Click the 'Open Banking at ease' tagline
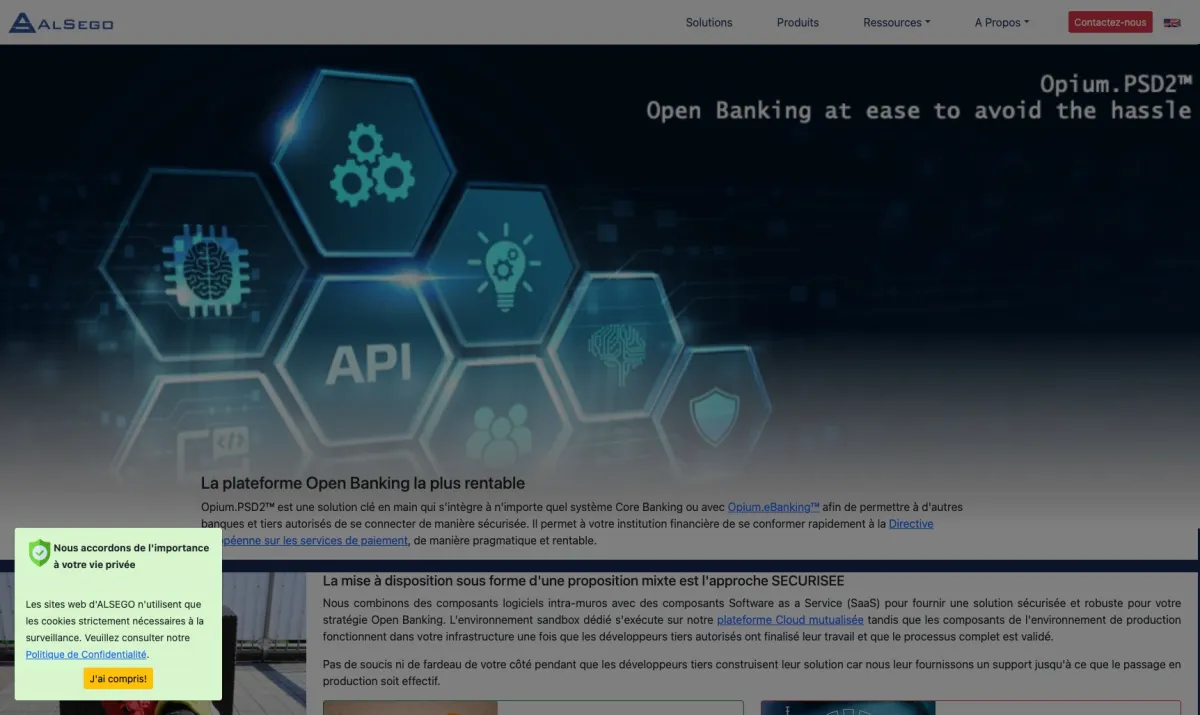 pyautogui.click(x=919, y=110)
